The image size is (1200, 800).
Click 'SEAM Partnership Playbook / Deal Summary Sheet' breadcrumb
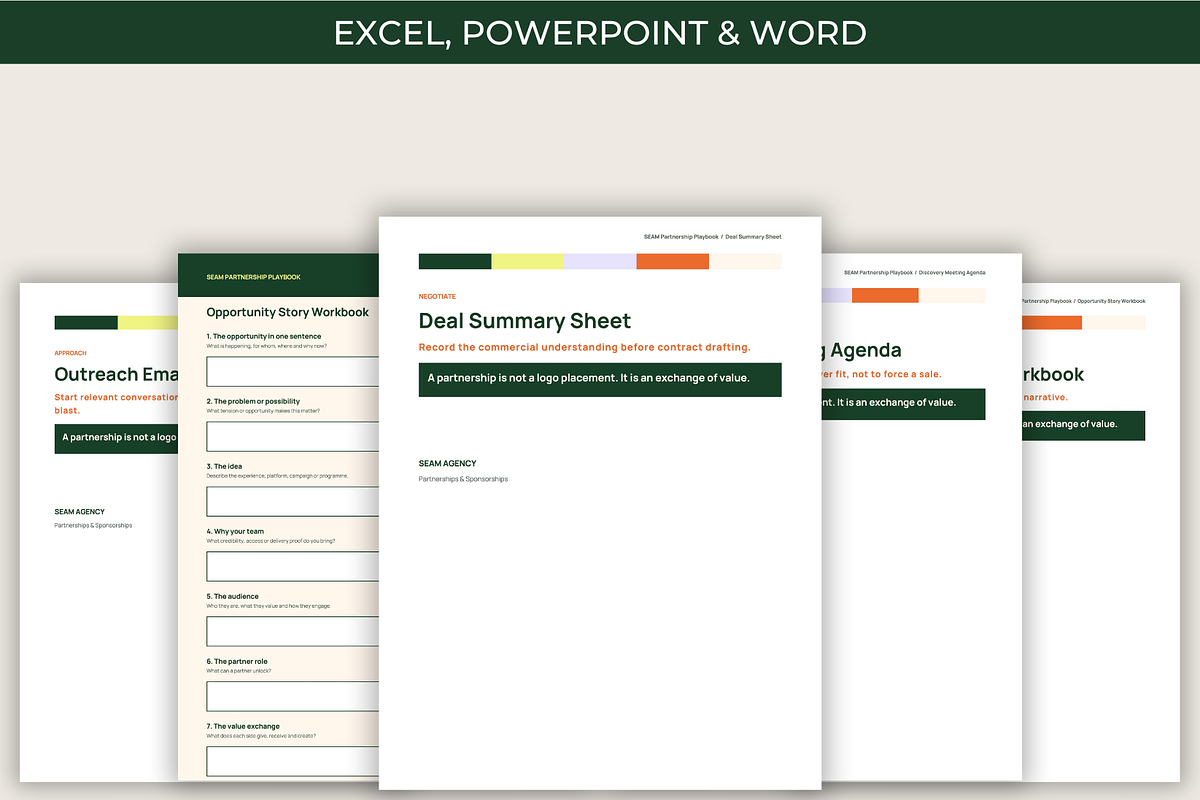pyautogui.click(x=713, y=237)
